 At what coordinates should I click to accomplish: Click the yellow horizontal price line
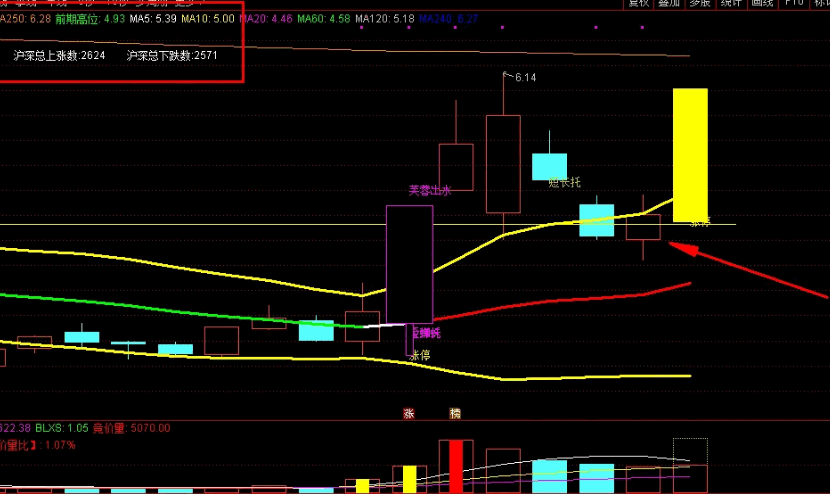[x=368, y=225]
